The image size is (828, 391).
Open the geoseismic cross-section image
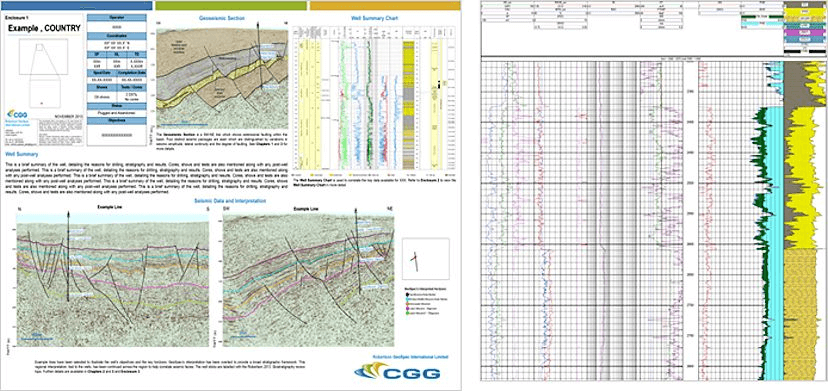[x=221, y=77]
